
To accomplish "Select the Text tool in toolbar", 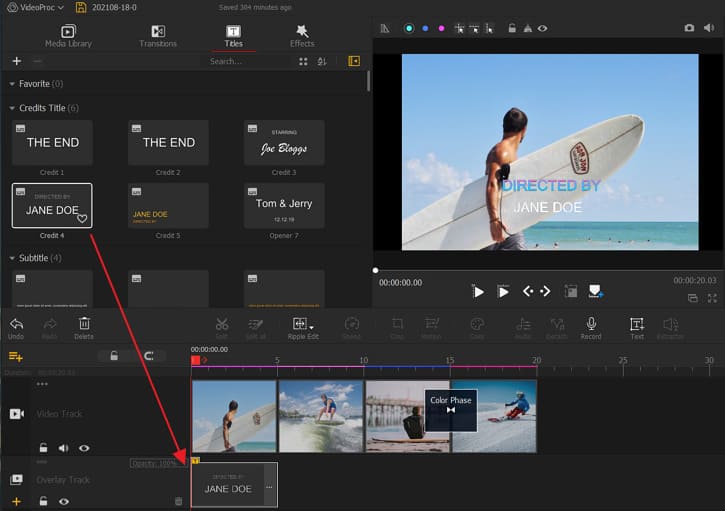I will point(636,324).
